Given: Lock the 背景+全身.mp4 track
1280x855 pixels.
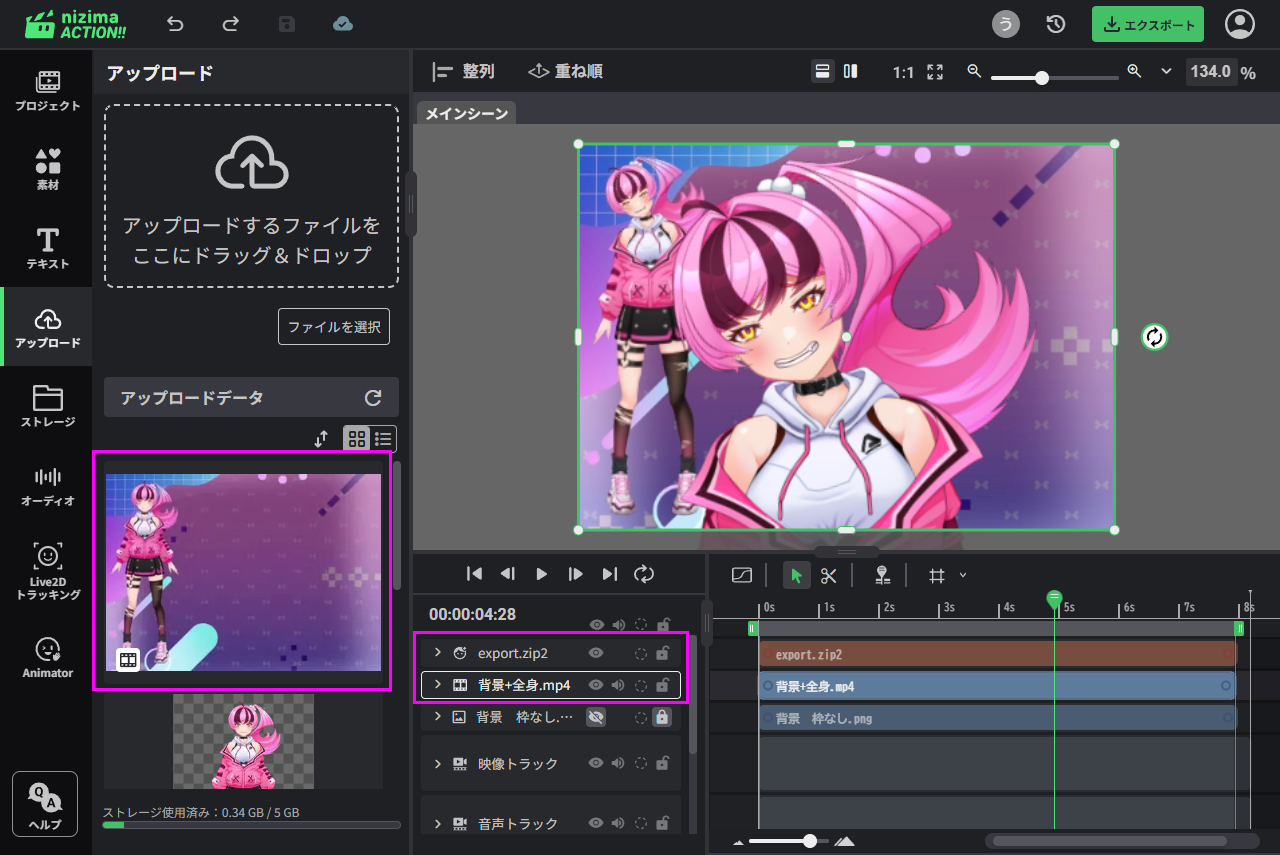Looking at the screenshot, I should pyautogui.click(x=662, y=685).
